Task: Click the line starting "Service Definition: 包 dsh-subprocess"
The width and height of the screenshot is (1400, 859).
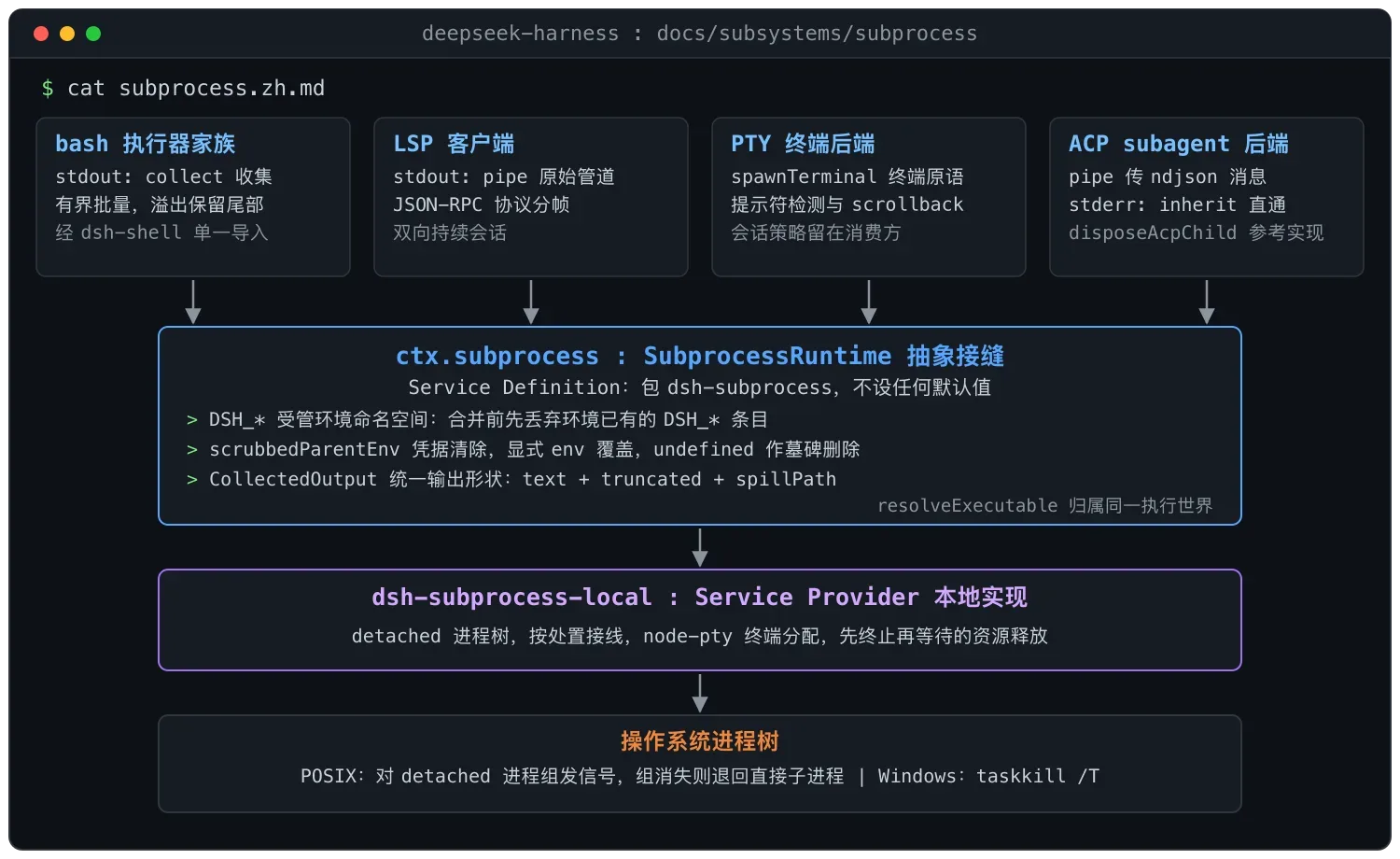Action: pos(700,387)
